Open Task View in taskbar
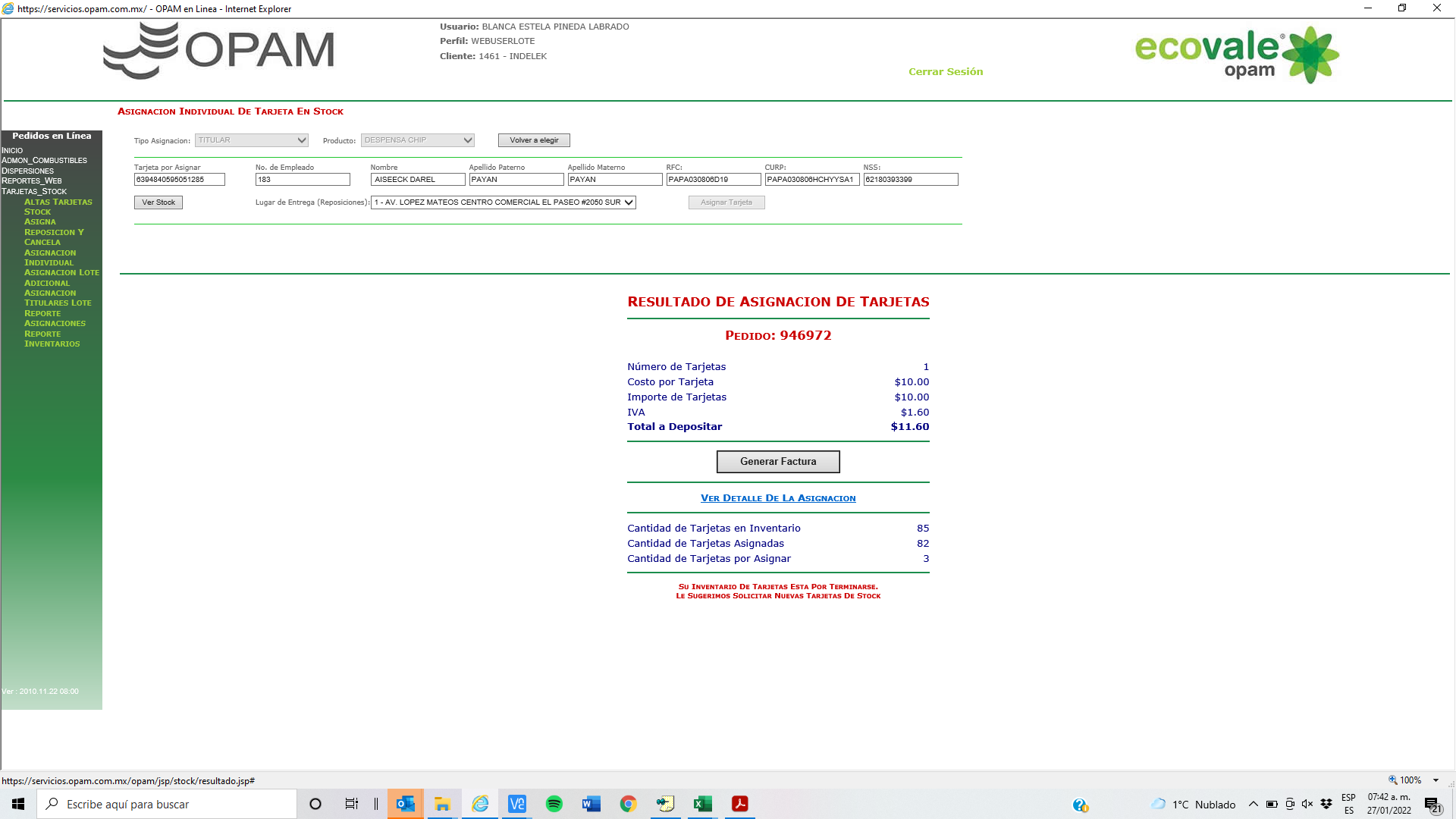 tap(352, 804)
